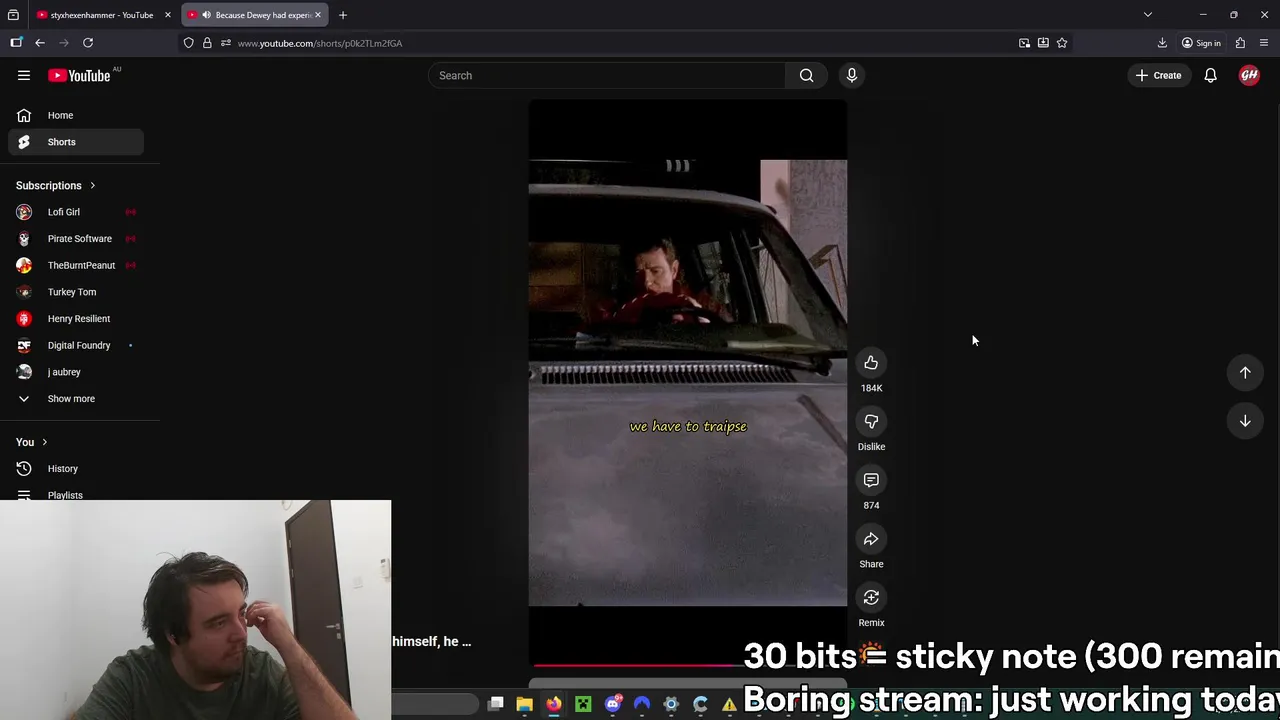This screenshot has width=1280, height=720.
Task: Open the Short's 874 comments
Action: coord(871,480)
